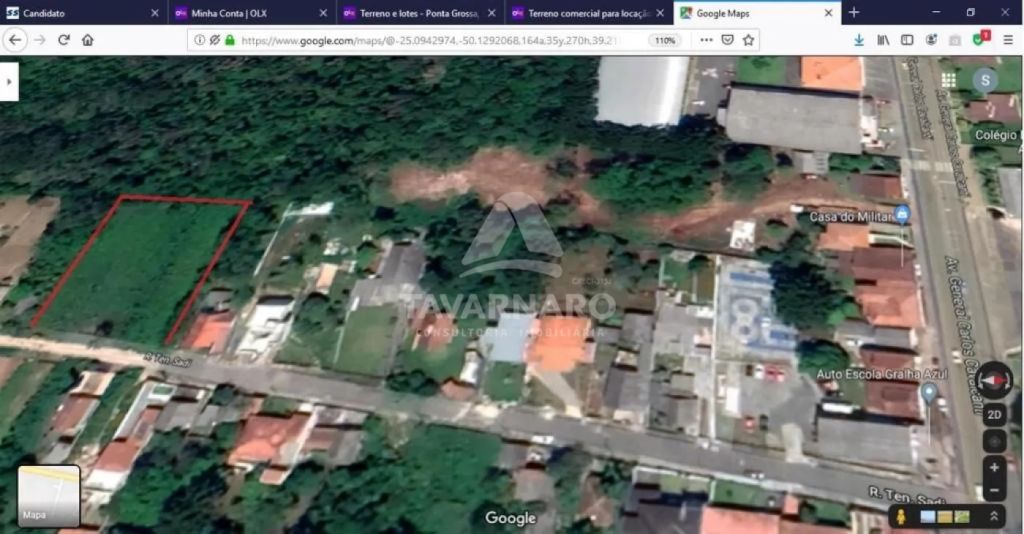Image resolution: width=1024 pixels, height=534 pixels.
Task: Toggle the Firefox sidebar view
Action: 907,40
